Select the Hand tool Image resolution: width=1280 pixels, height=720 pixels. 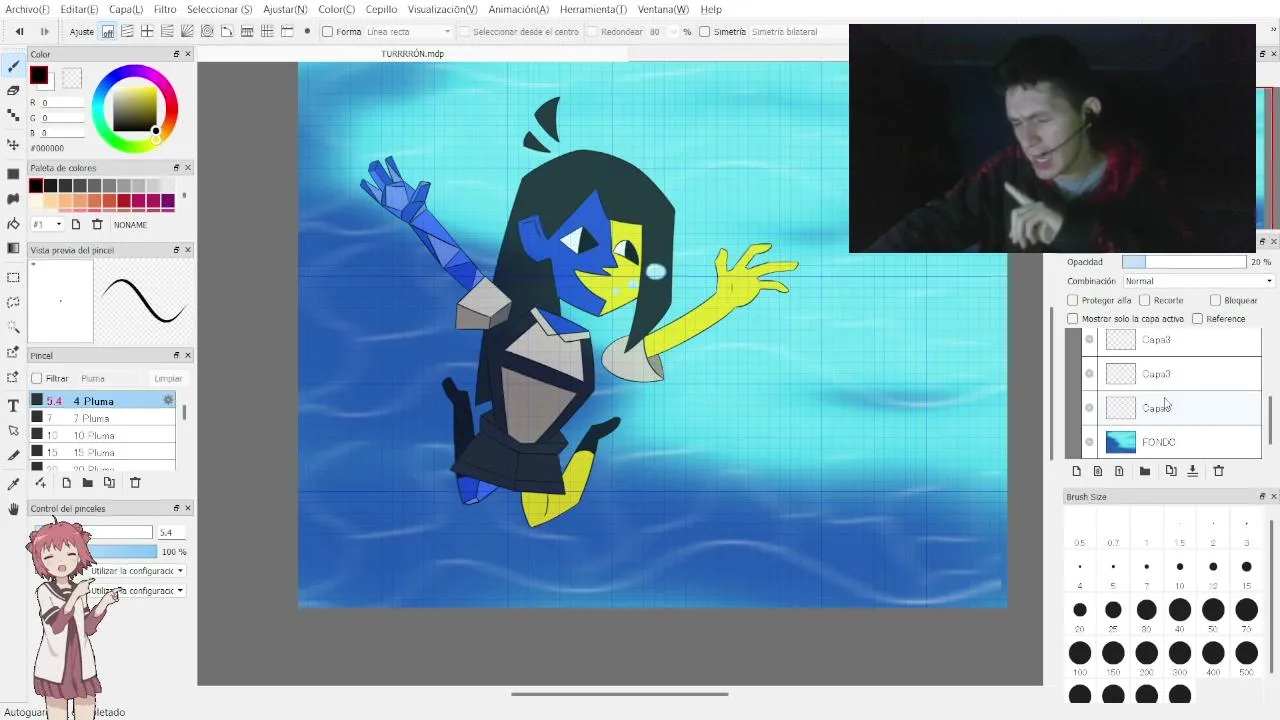13,509
